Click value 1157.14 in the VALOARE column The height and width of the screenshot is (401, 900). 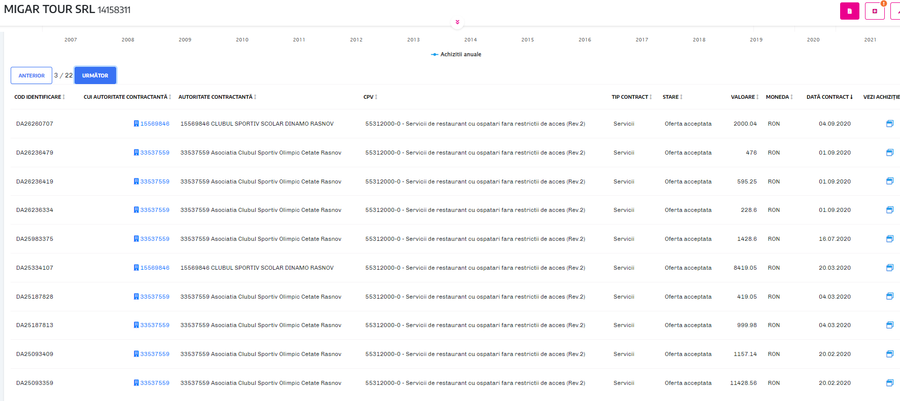click(x=745, y=353)
